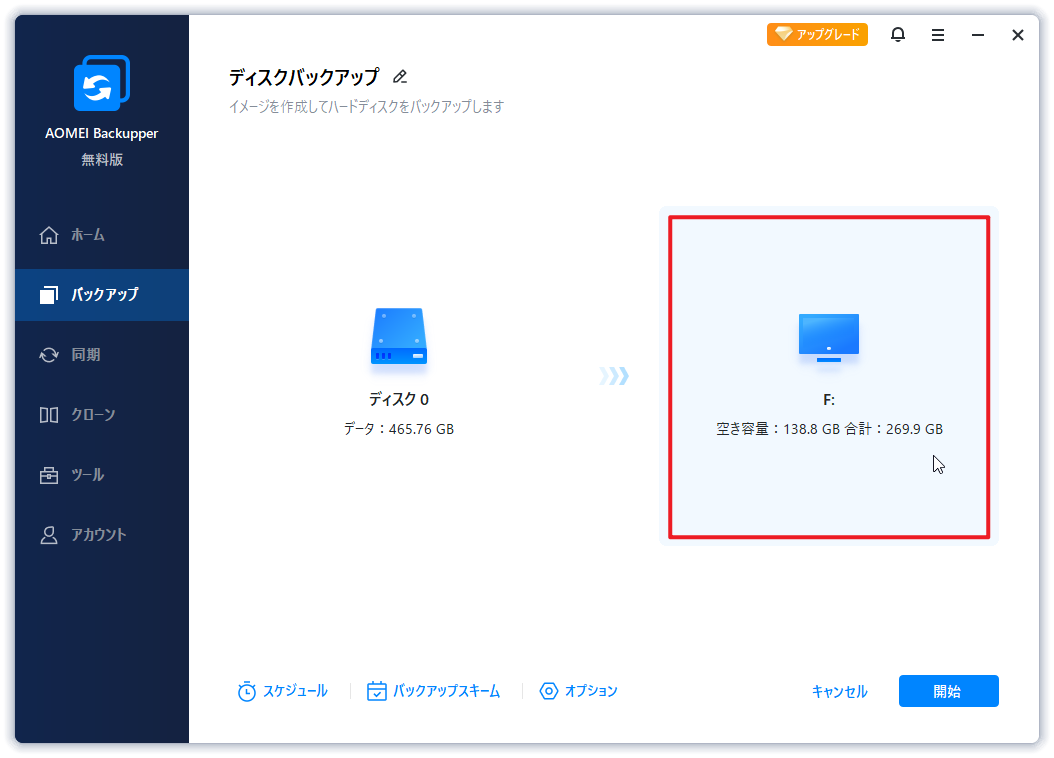The width and height of the screenshot is (1054, 758).
Task: Open アカウント in the sidebar
Action: click(102, 535)
